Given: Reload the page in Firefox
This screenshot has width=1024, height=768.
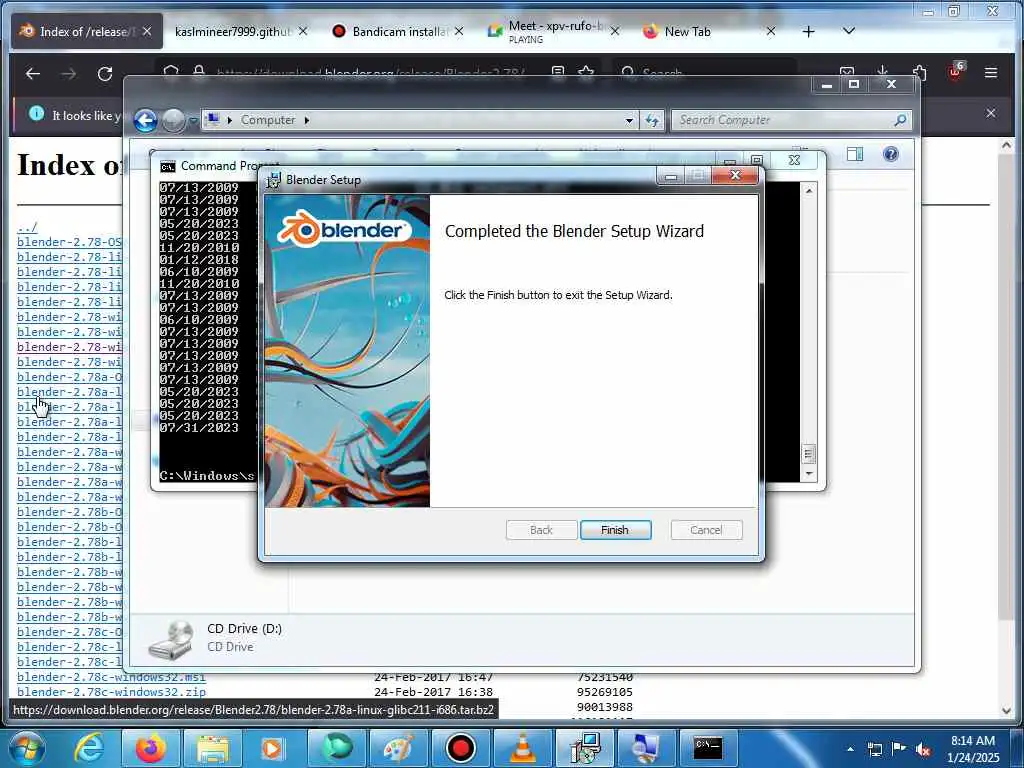Looking at the screenshot, I should point(105,74).
